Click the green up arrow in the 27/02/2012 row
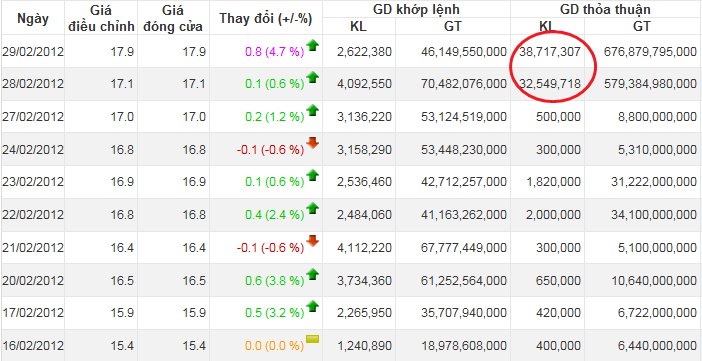 pos(312,110)
